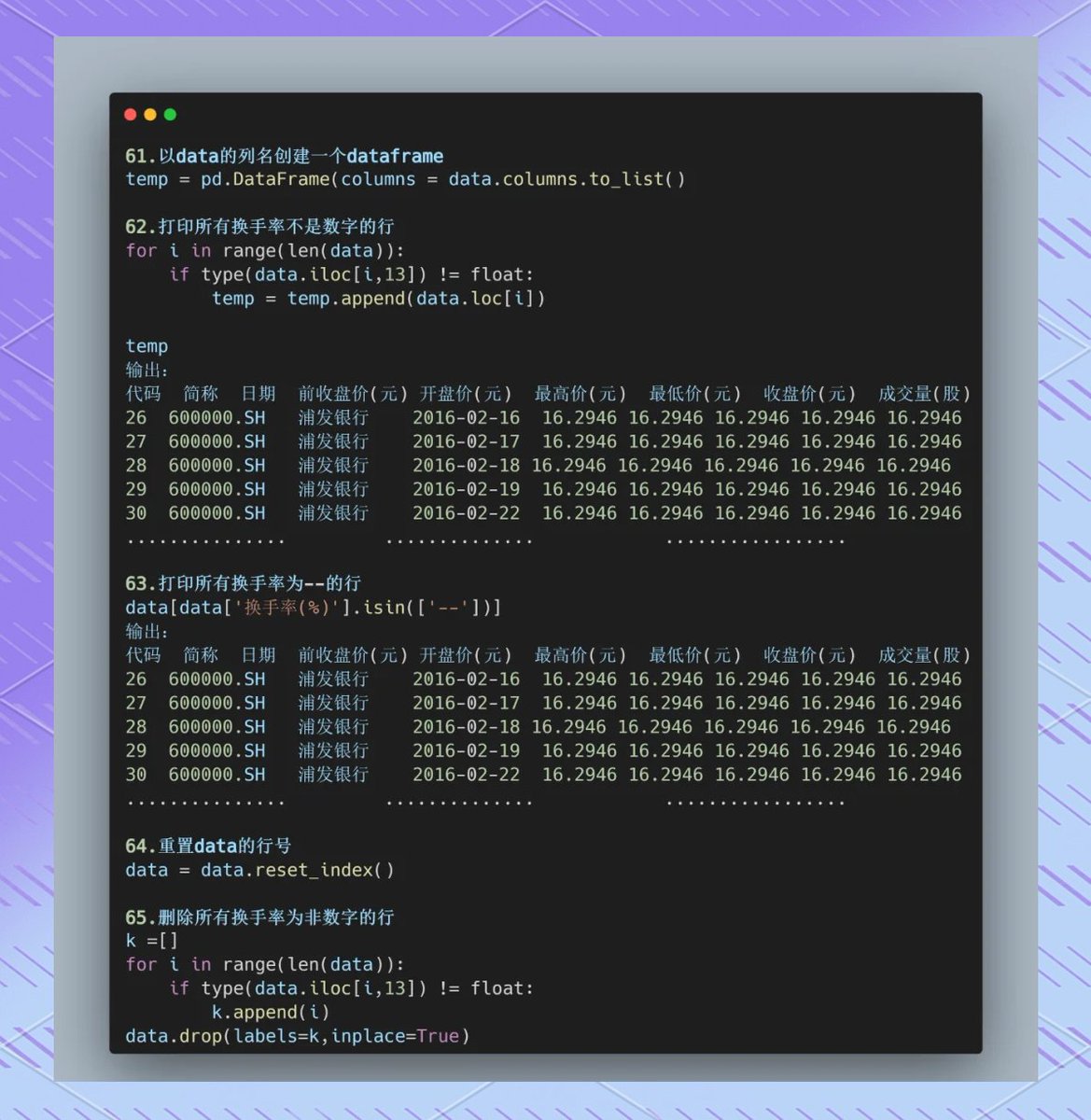This screenshot has width=1091, height=1120.
Task: Click "for i in range(len(data)):" under heading 62
Action: (265, 250)
